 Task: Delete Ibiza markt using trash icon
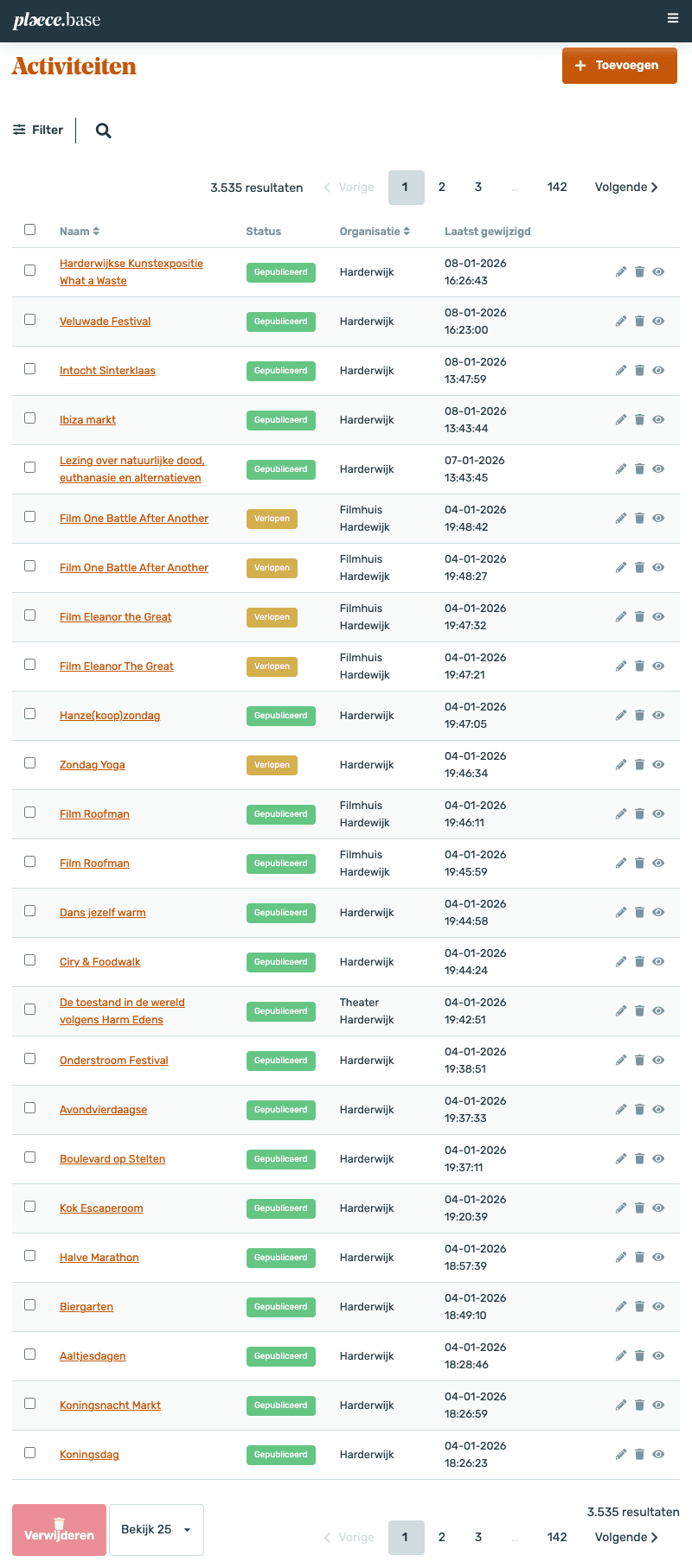640,419
